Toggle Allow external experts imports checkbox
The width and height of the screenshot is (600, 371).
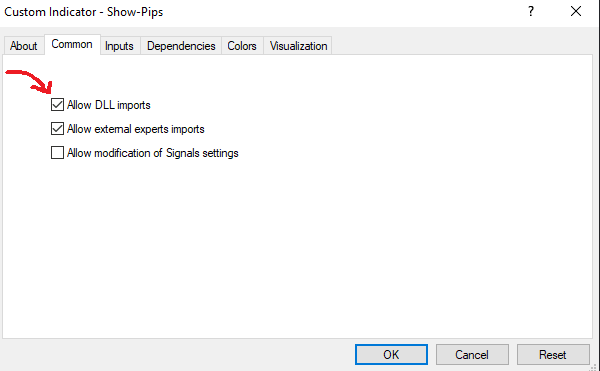point(57,129)
